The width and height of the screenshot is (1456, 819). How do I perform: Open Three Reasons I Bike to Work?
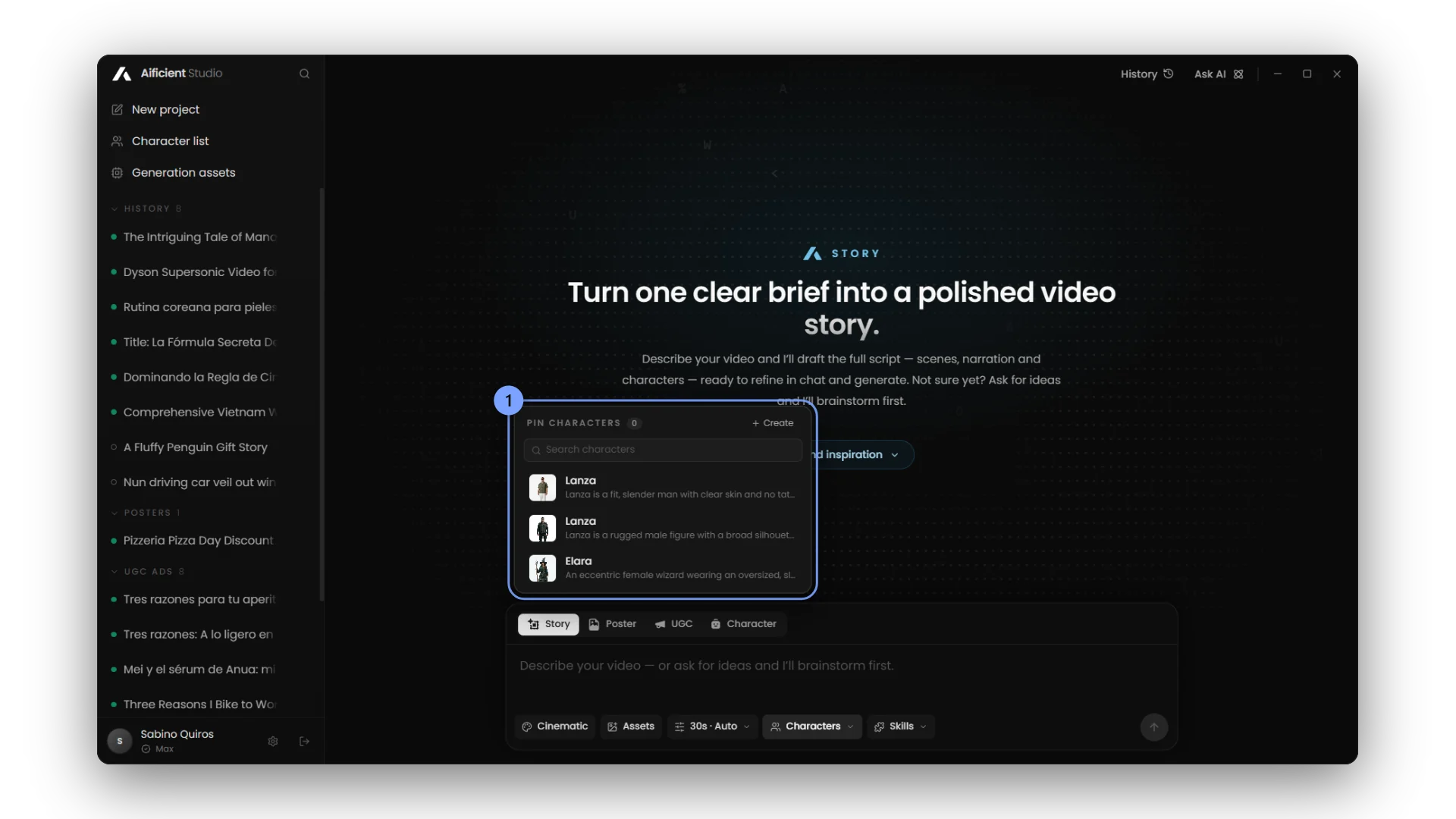point(200,704)
